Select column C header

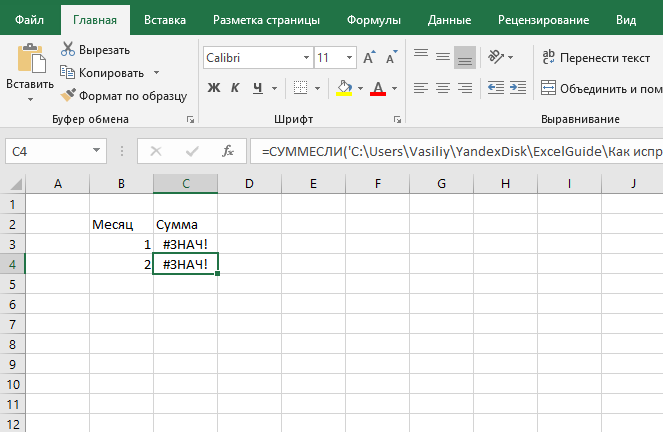[x=186, y=183]
